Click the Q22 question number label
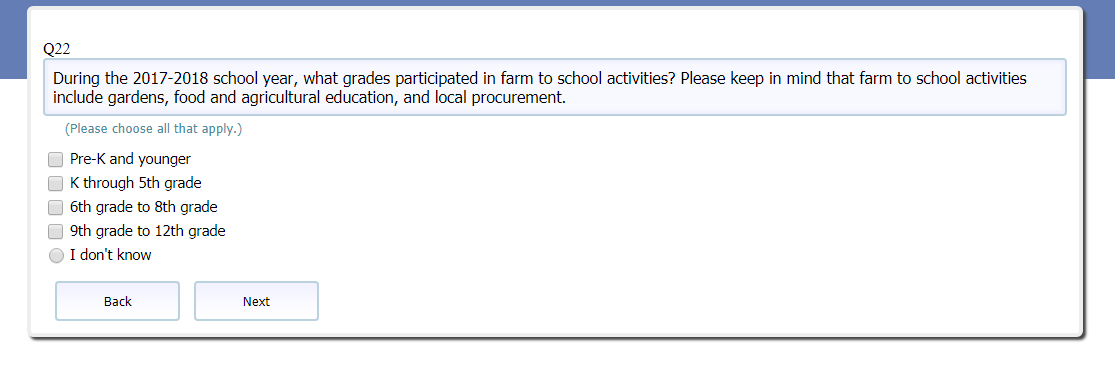1115x383 pixels. click(x=56, y=49)
